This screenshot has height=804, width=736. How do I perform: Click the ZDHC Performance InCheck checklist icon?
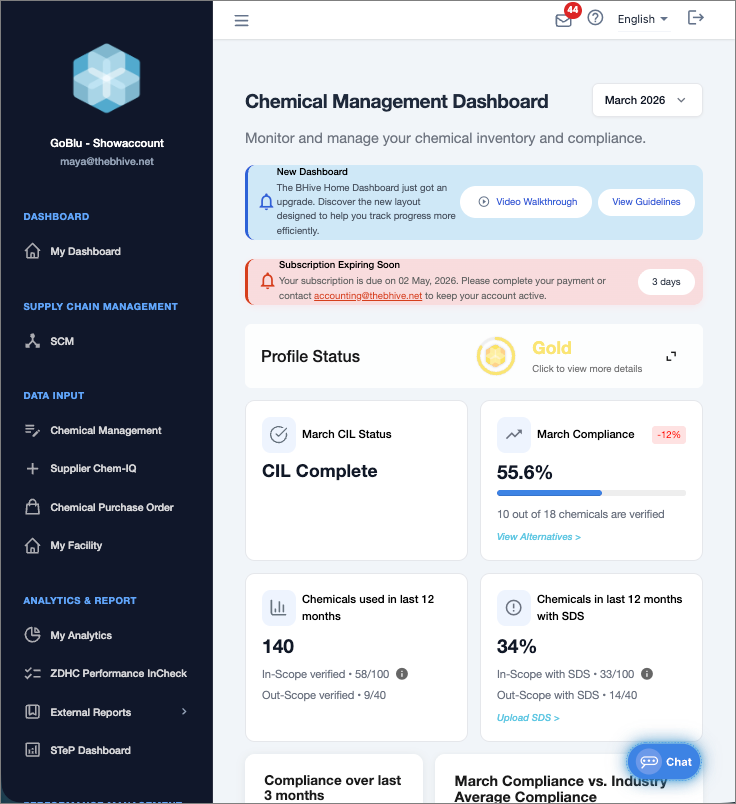tap(32, 673)
